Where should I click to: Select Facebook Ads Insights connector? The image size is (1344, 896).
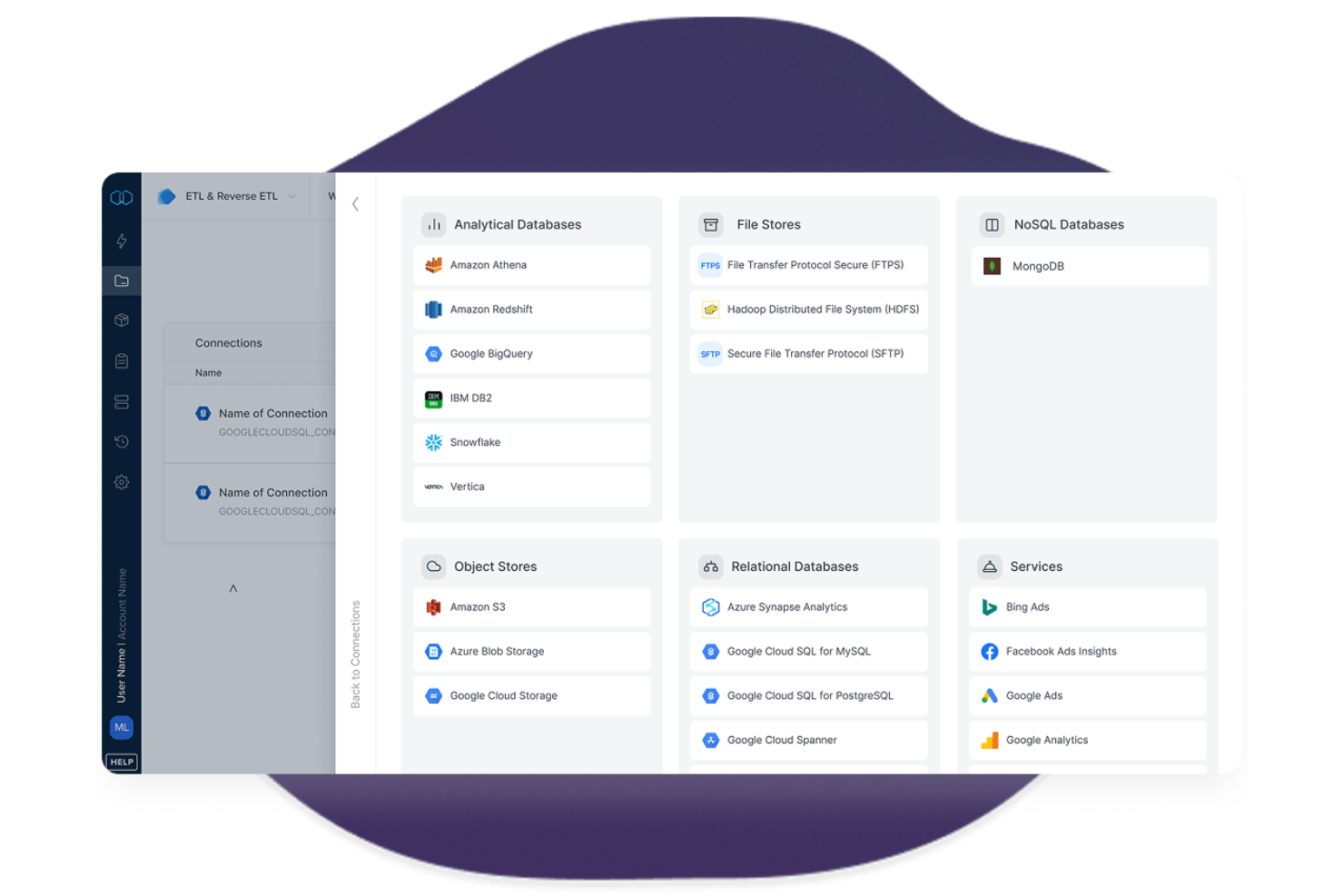(1087, 652)
